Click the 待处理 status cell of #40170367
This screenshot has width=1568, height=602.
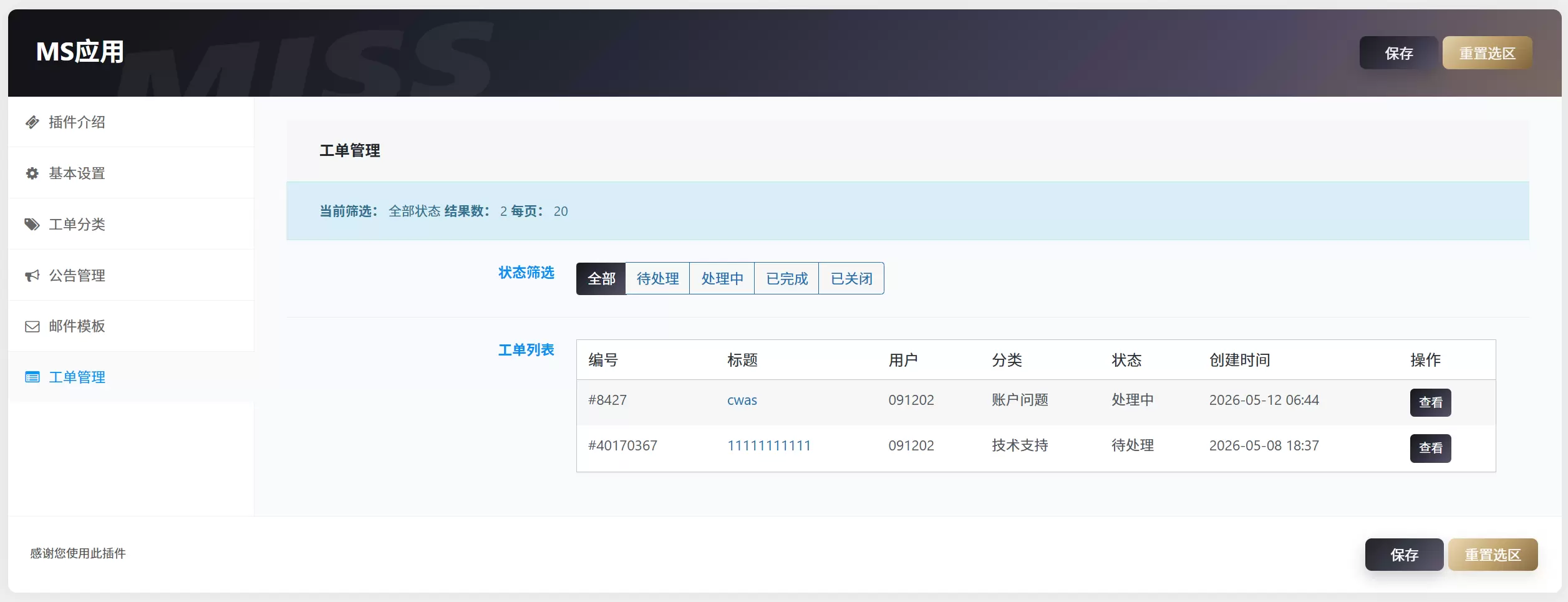pos(1132,446)
